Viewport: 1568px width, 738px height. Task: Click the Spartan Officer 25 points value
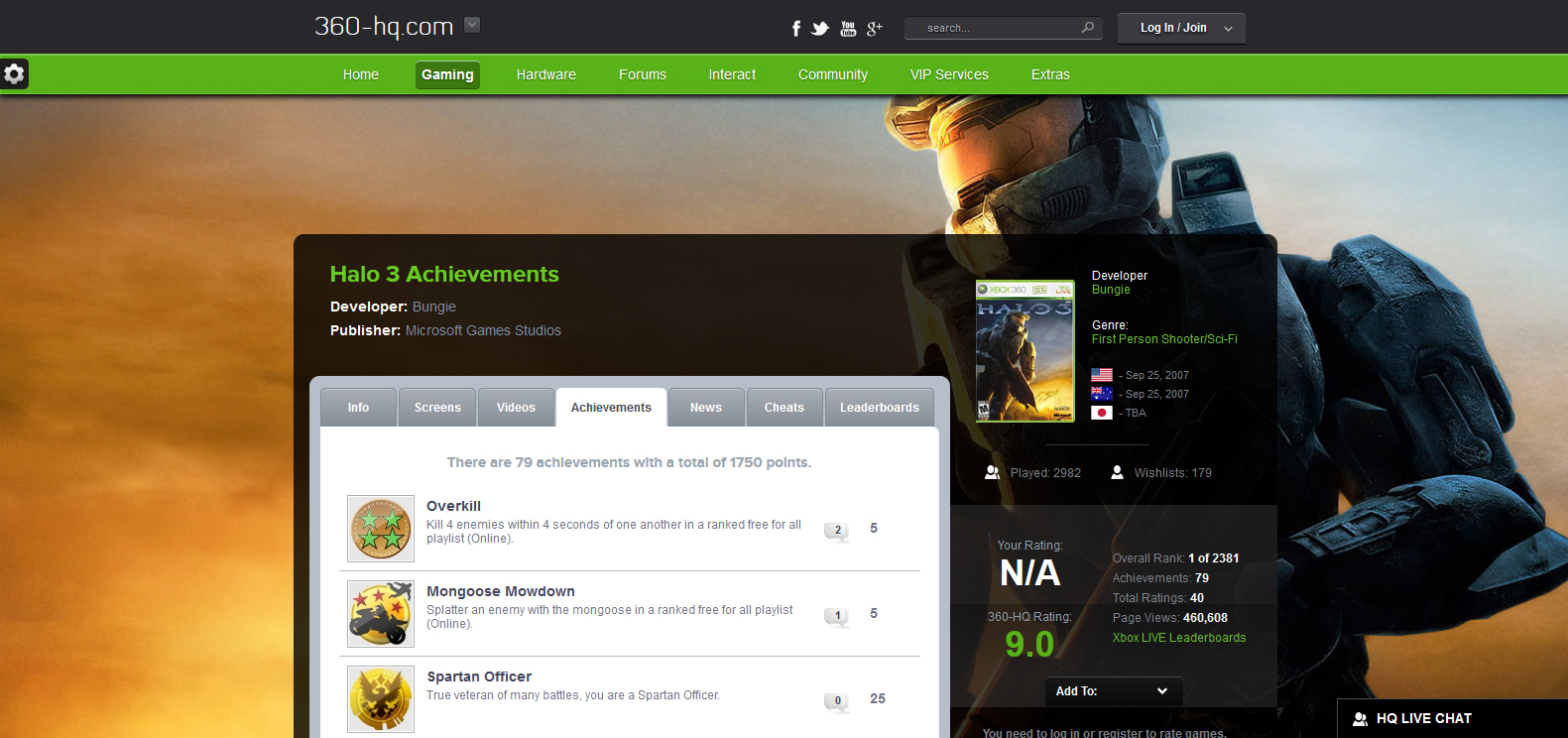pyautogui.click(x=878, y=698)
